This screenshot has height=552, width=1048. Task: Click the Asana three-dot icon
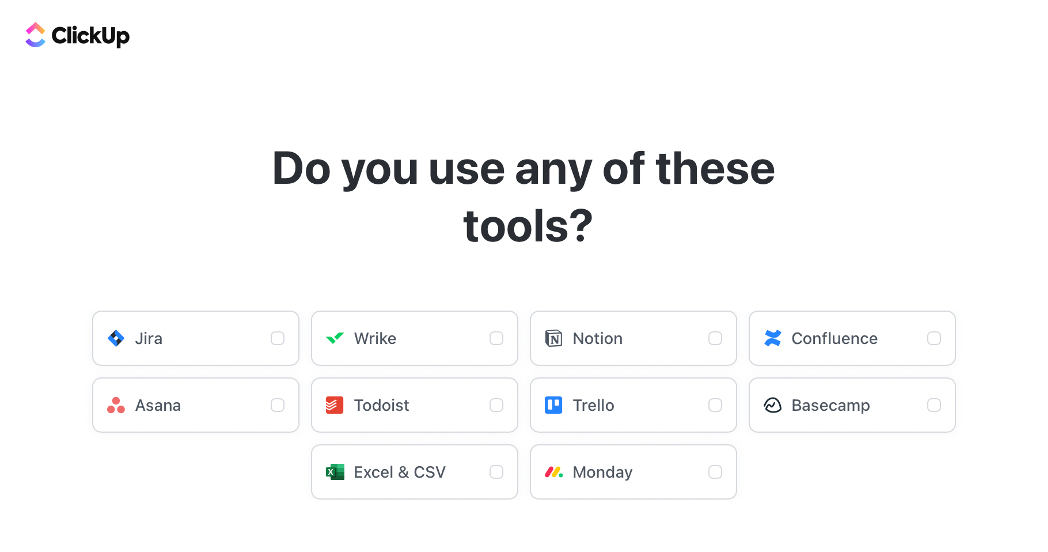pyautogui.click(x=116, y=405)
